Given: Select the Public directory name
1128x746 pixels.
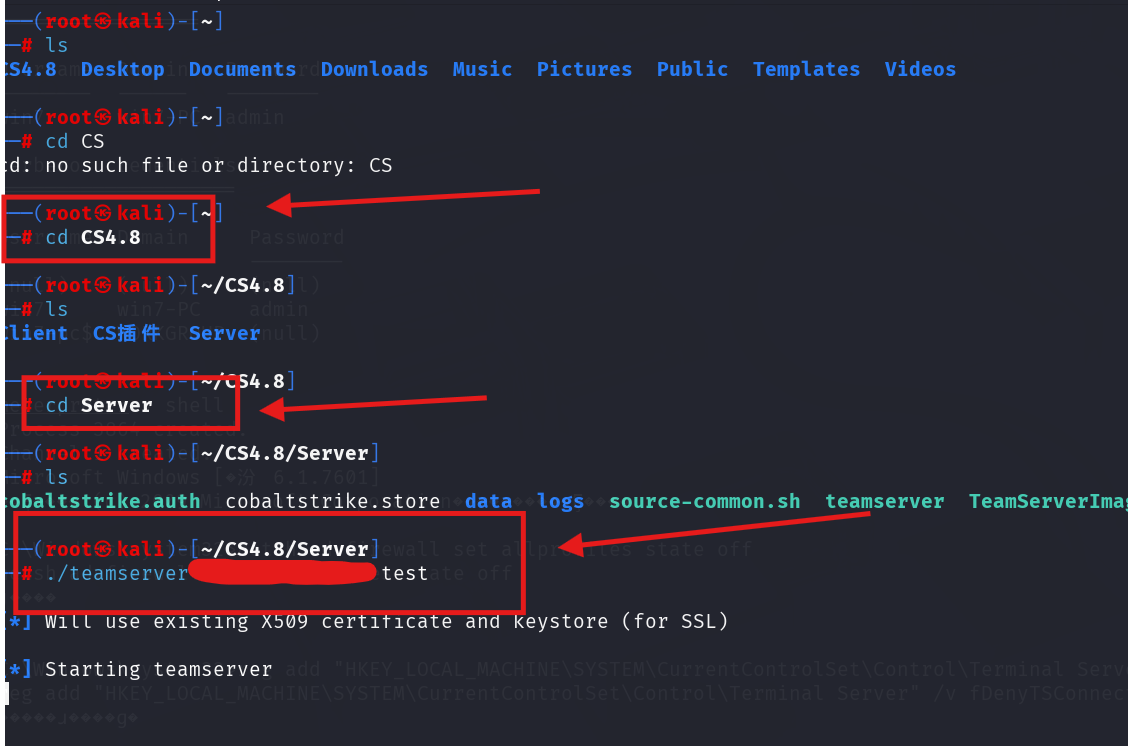Looking at the screenshot, I should (692, 69).
